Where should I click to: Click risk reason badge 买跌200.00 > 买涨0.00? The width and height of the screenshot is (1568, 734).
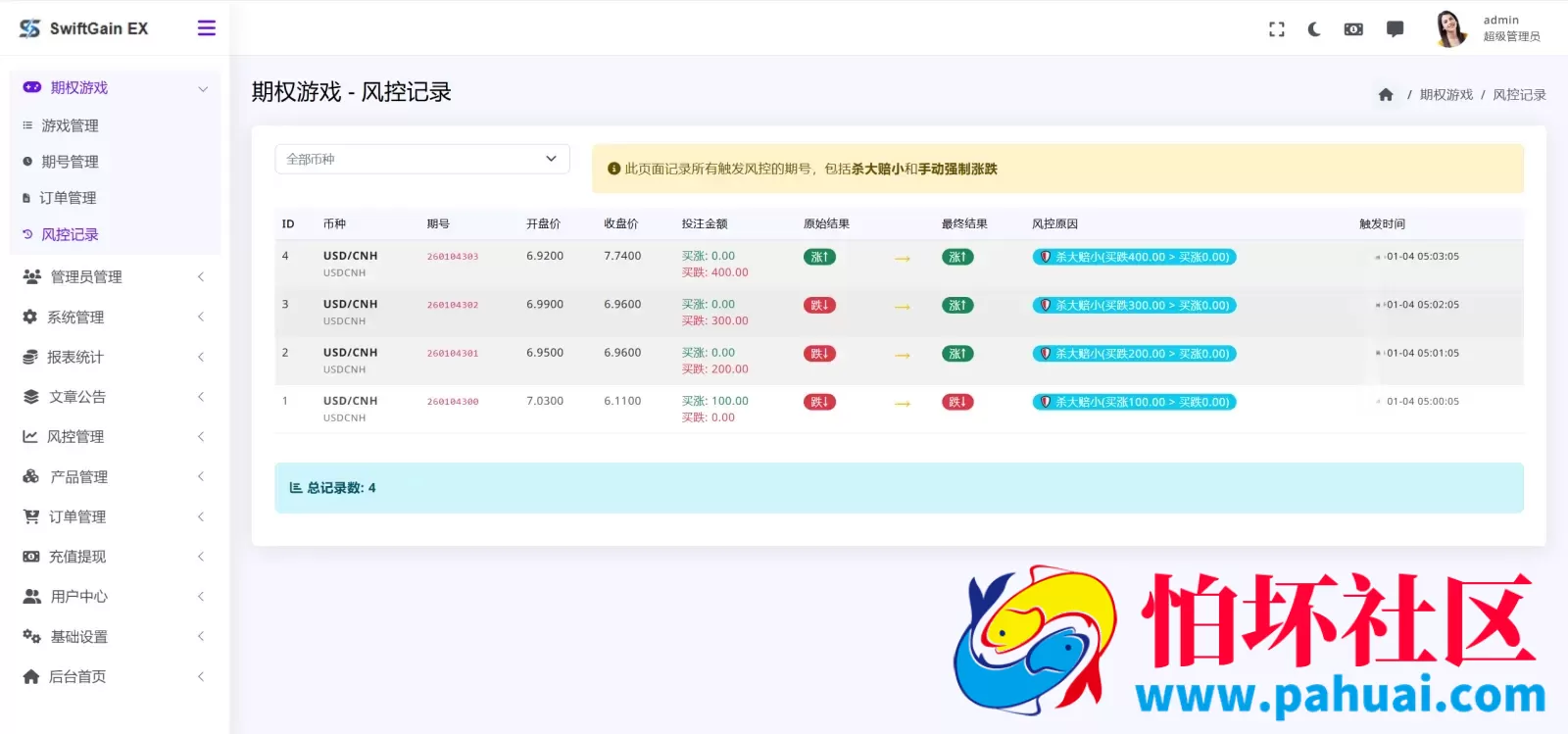point(1134,354)
